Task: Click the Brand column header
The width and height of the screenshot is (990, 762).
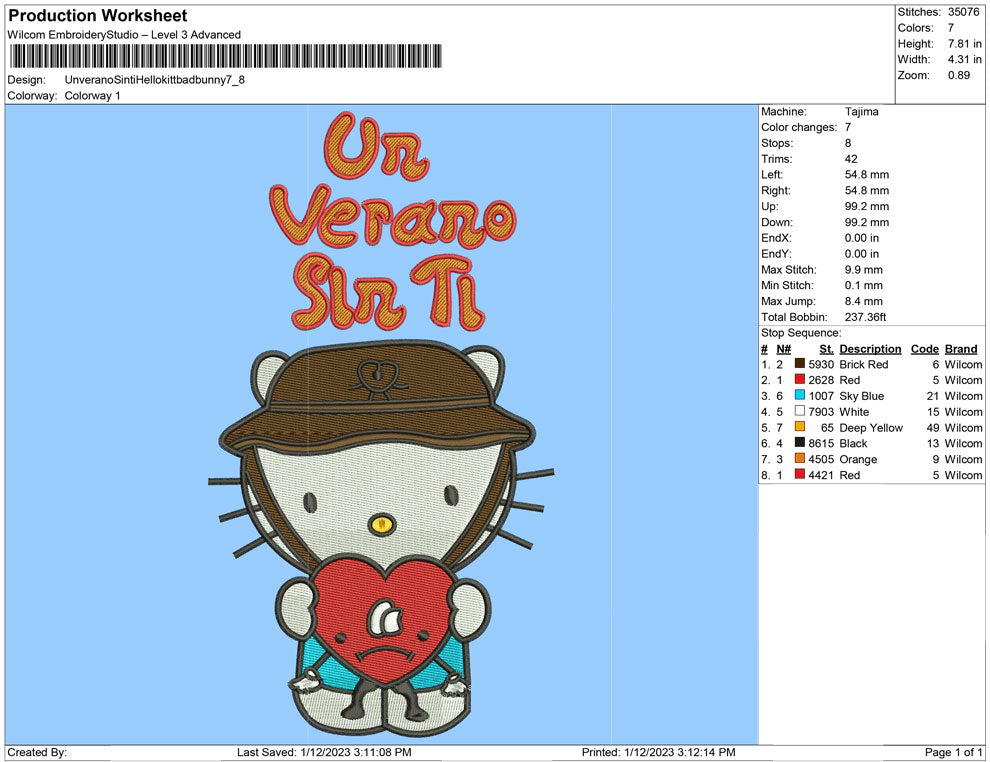Action: pyautogui.click(x=960, y=349)
